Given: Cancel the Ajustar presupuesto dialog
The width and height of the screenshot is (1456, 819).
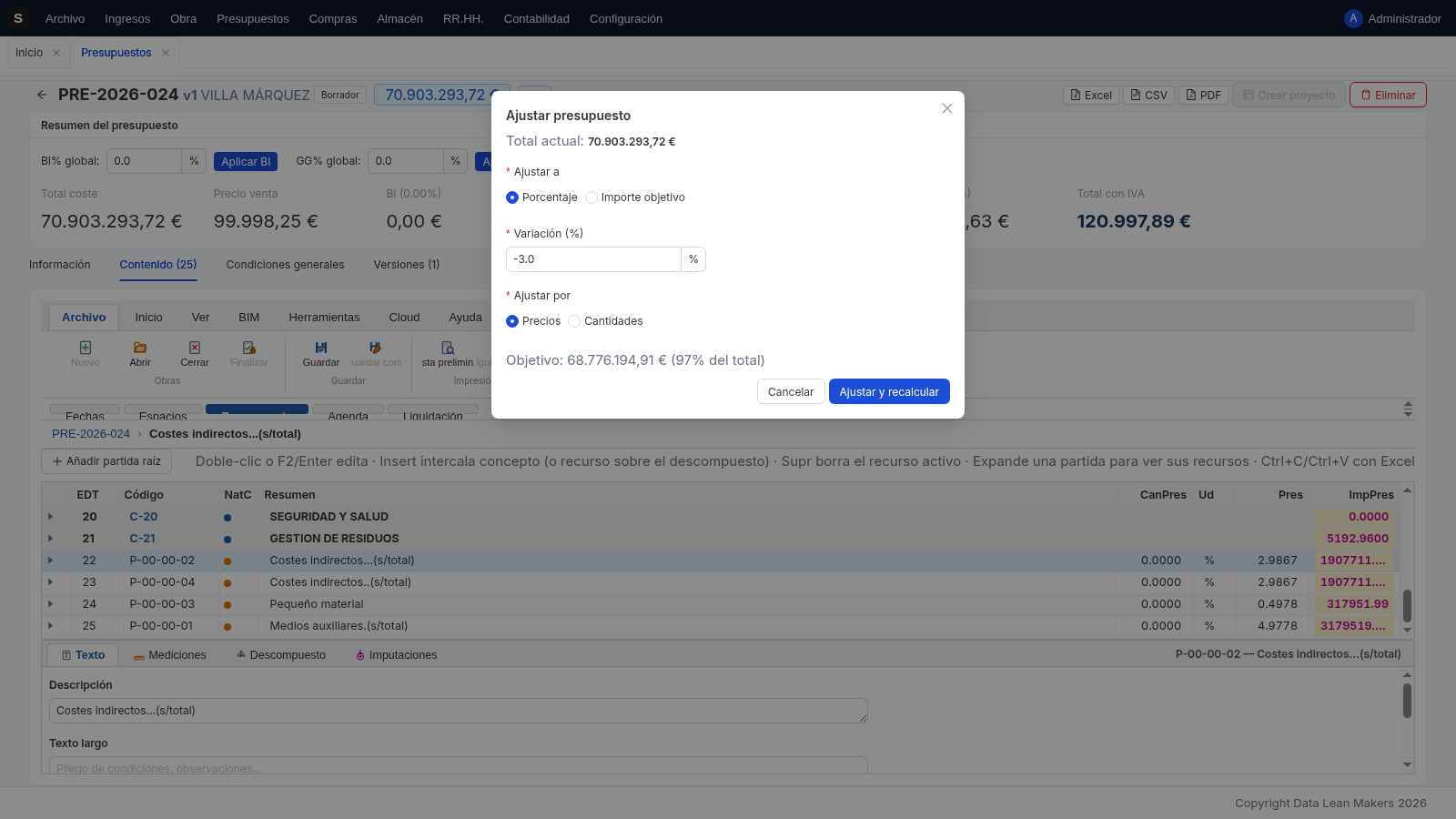Looking at the screenshot, I should (x=791, y=391).
